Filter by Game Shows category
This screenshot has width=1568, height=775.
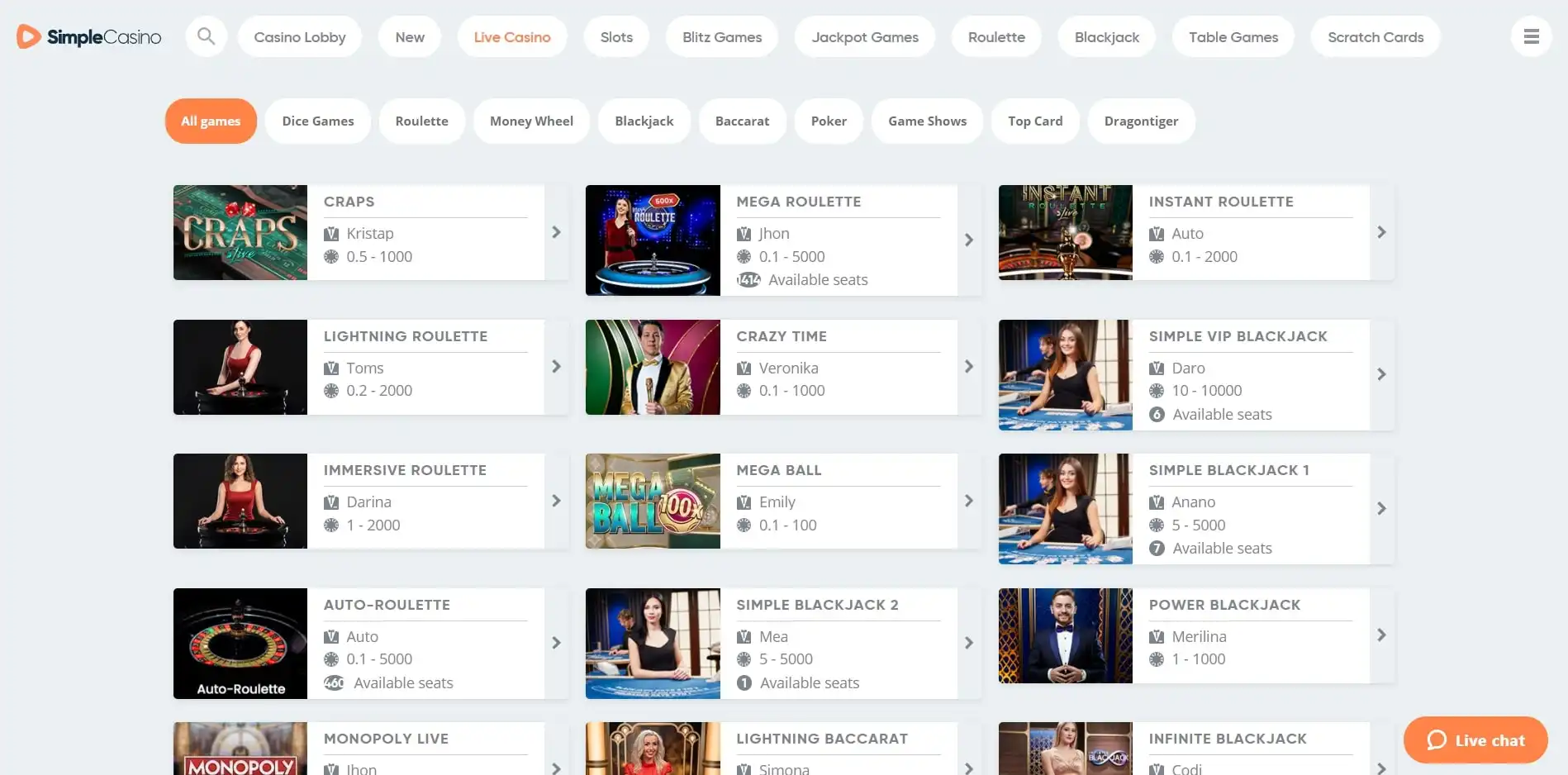[927, 121]
